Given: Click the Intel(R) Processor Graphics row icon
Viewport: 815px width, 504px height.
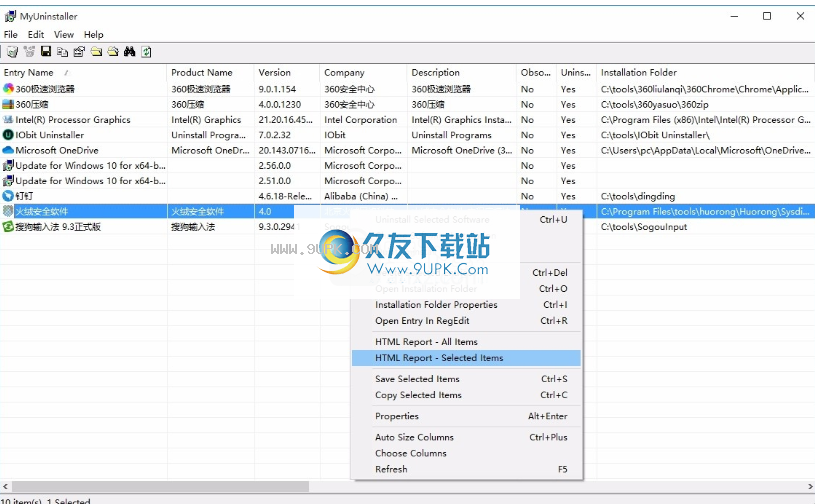Looking at the screenshot, I should [8, 120].
